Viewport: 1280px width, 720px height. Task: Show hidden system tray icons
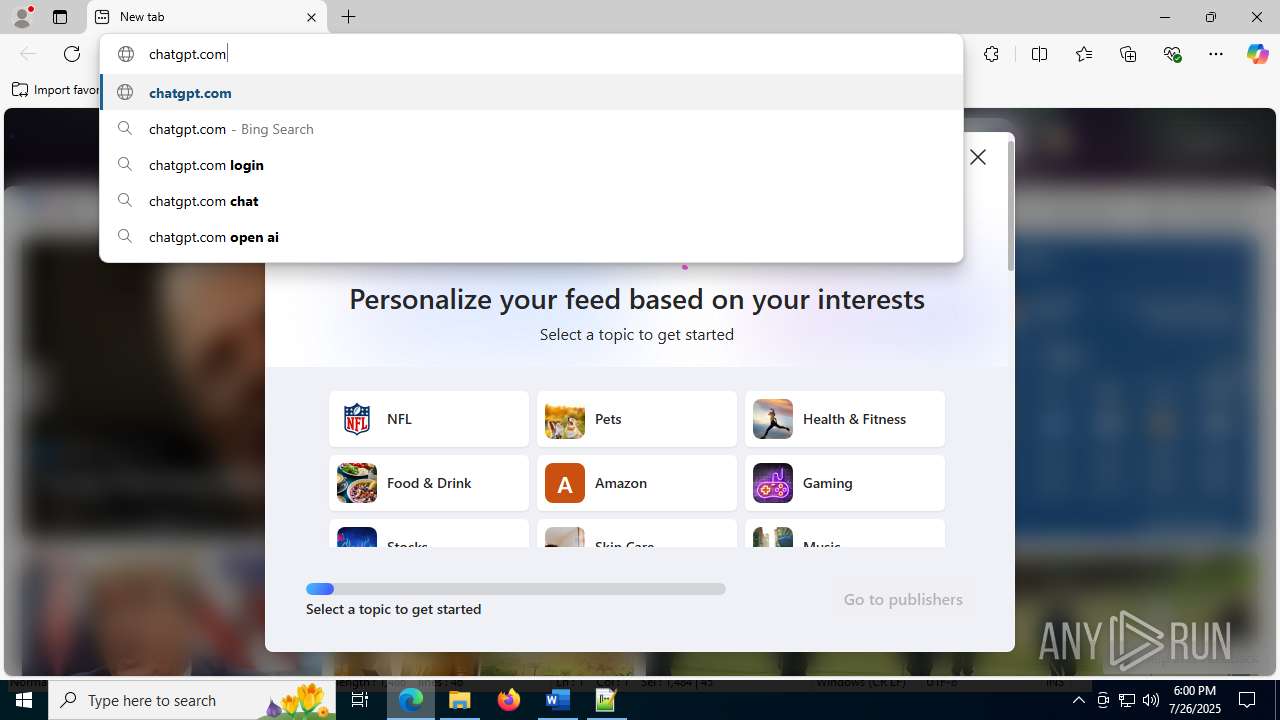pyautogui.click(x=1078, y=700)
